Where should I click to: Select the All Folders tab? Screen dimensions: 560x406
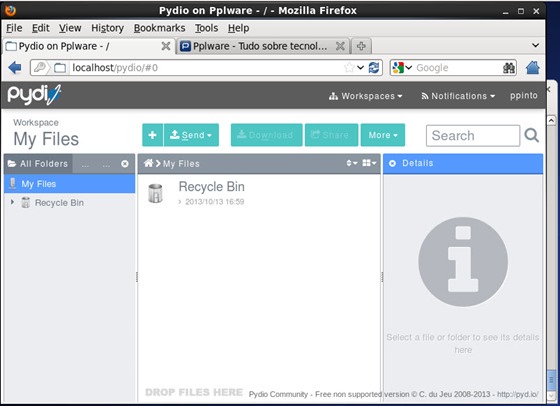point(38,164)
